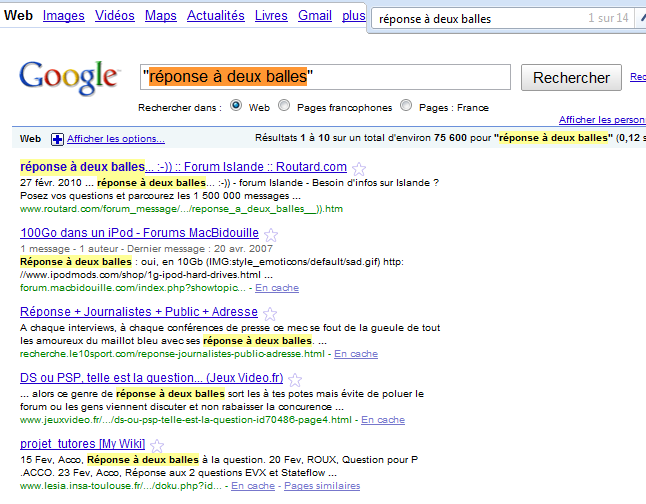
Task: Star the Réponse + Journalistes result
Action: 270,314
